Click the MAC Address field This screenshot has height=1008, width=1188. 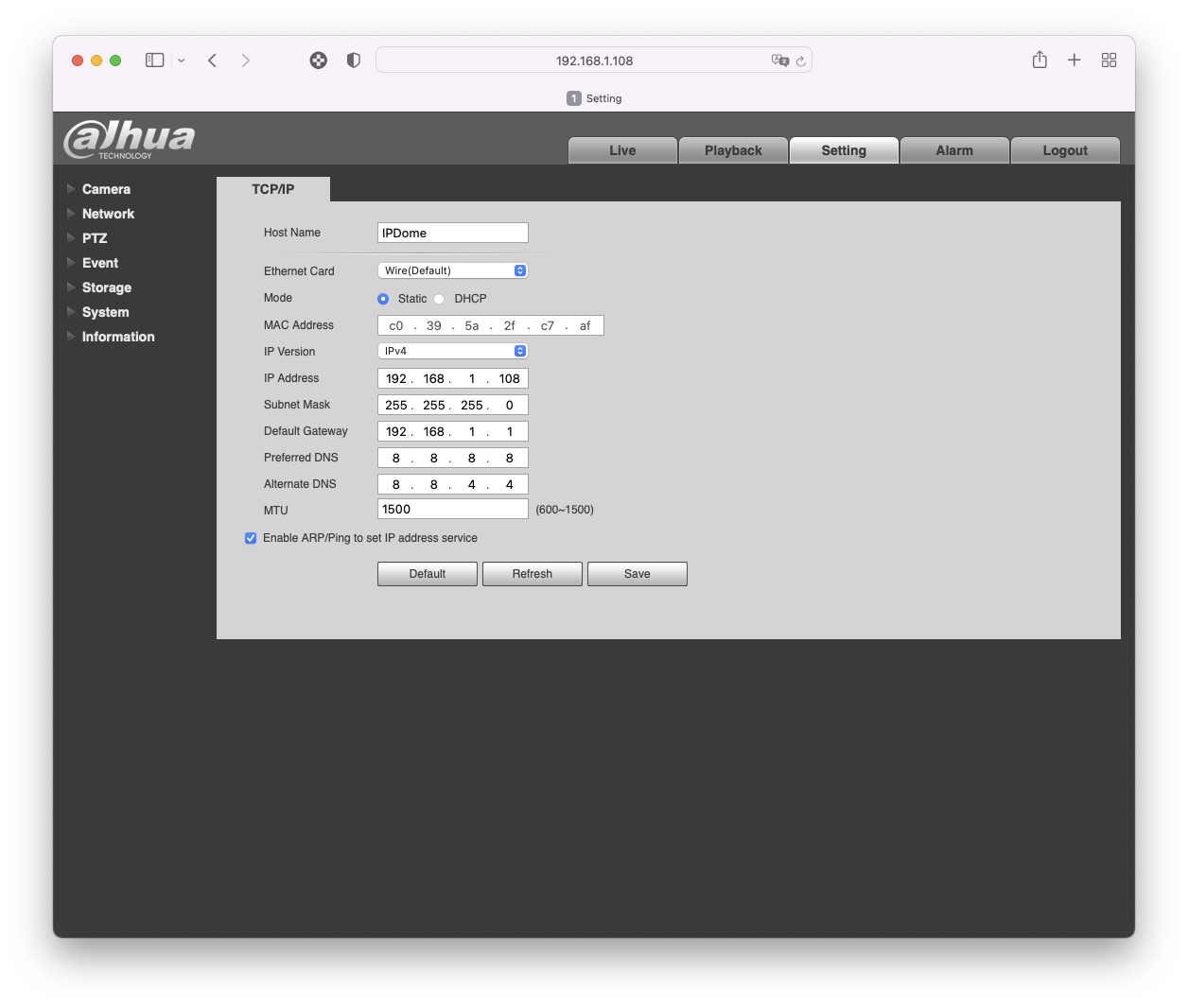491,325
